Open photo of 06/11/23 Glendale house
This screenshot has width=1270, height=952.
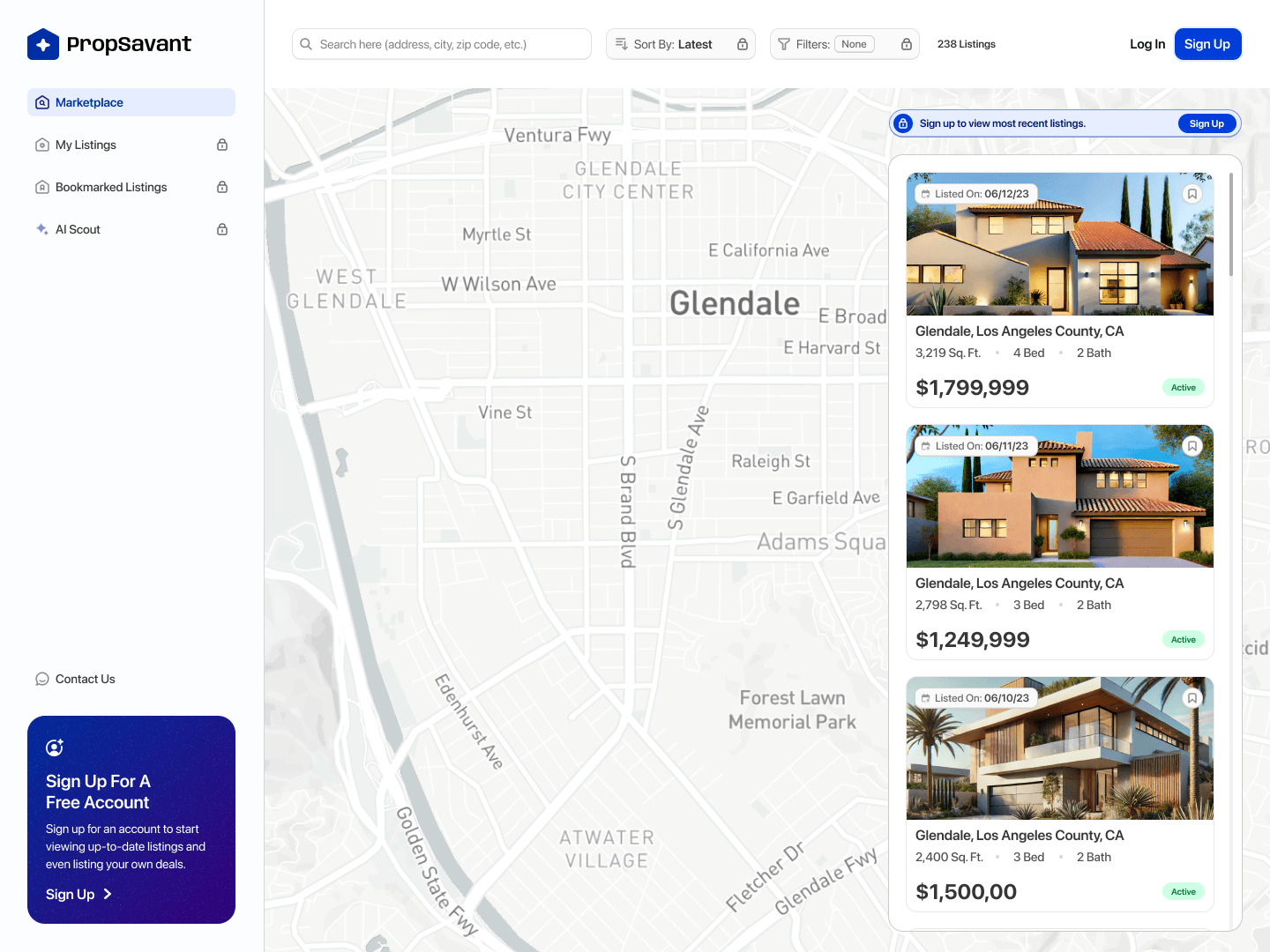[x=1060, y=496]
